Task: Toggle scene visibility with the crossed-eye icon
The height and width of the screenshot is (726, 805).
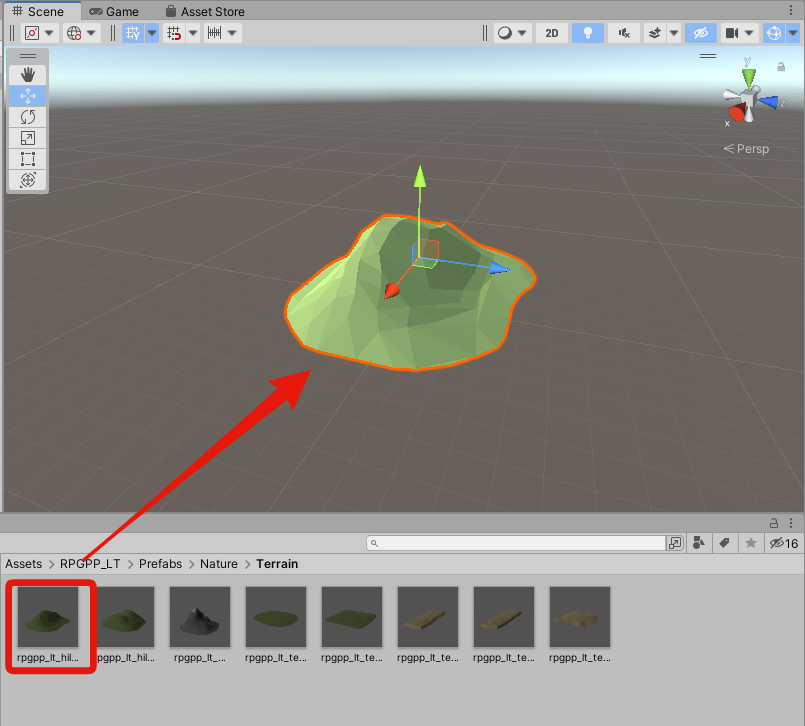Action: click(x=700, y=32)
